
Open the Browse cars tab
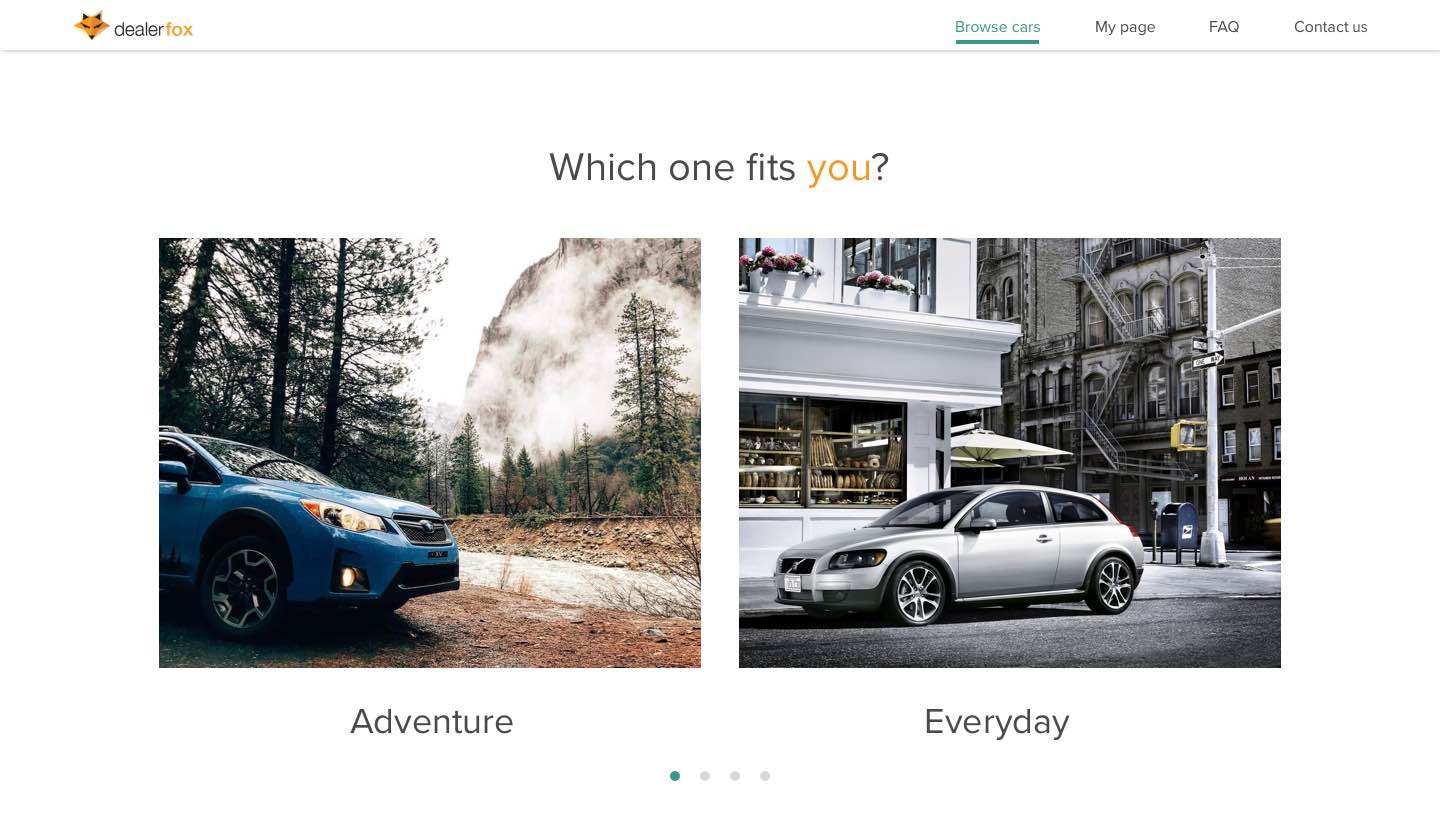[997, 27]
